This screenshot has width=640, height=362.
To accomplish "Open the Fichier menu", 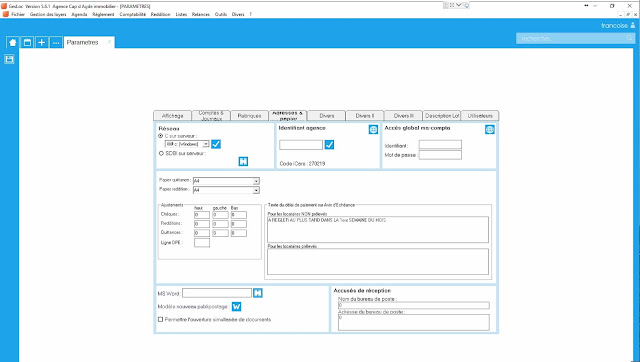I will coord(18,14).
